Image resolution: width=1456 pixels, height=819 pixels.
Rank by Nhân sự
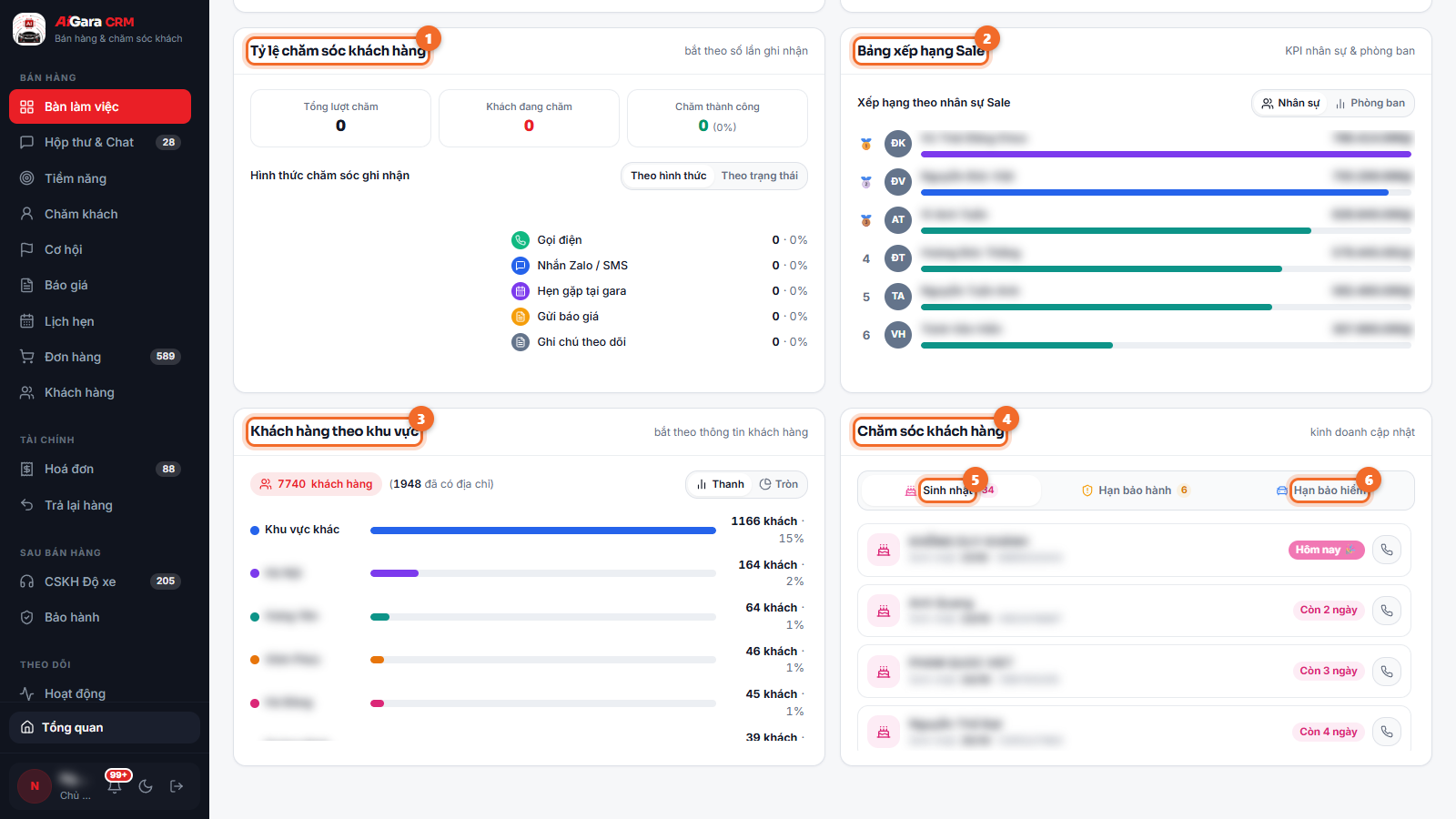click(x=1290, y=103)
